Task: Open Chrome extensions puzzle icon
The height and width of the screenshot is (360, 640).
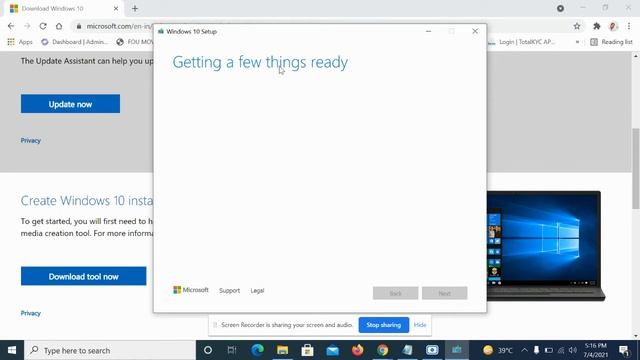Action: (x=597, y=26)
